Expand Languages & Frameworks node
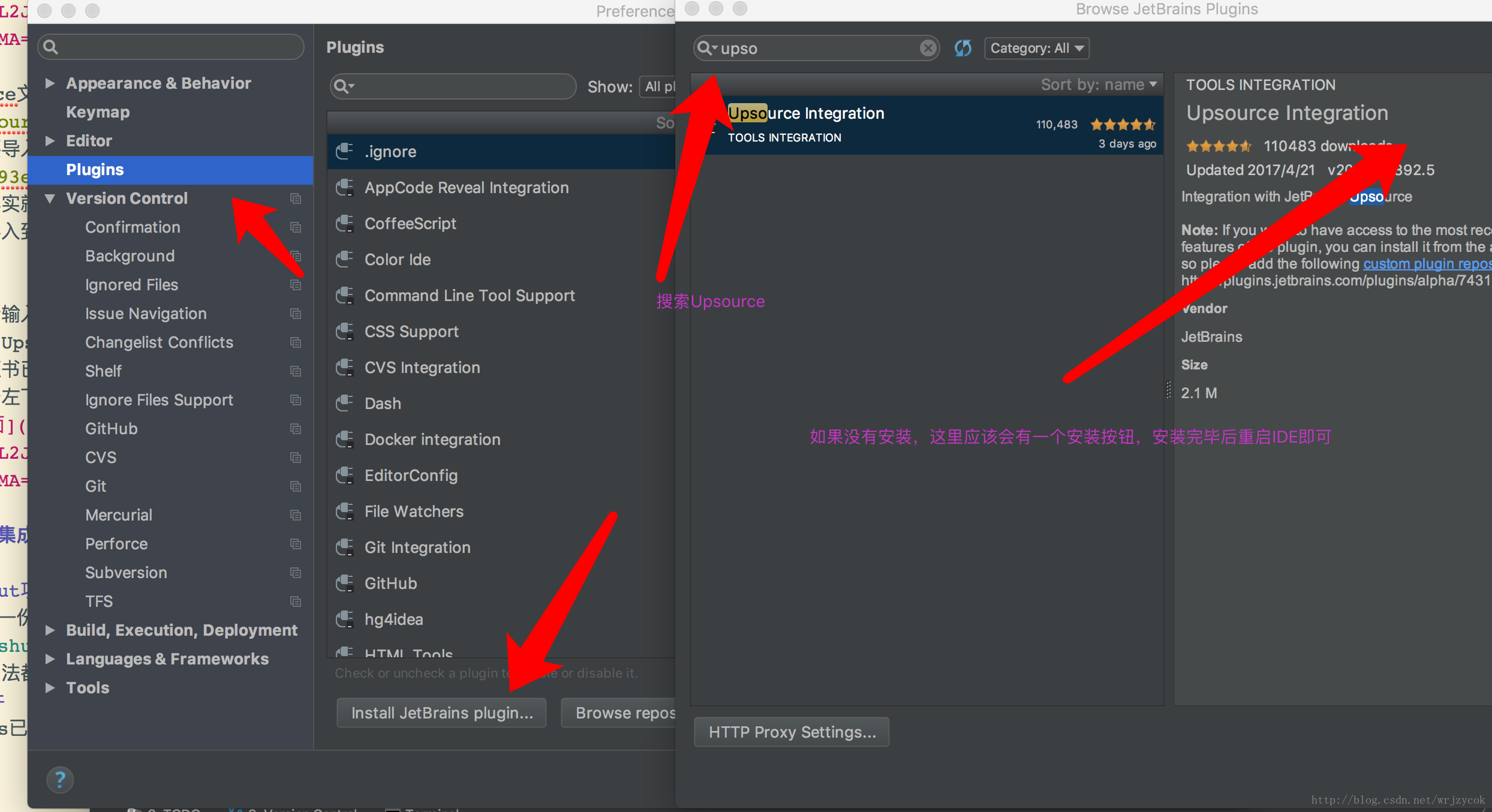 (x=50, y=659)
